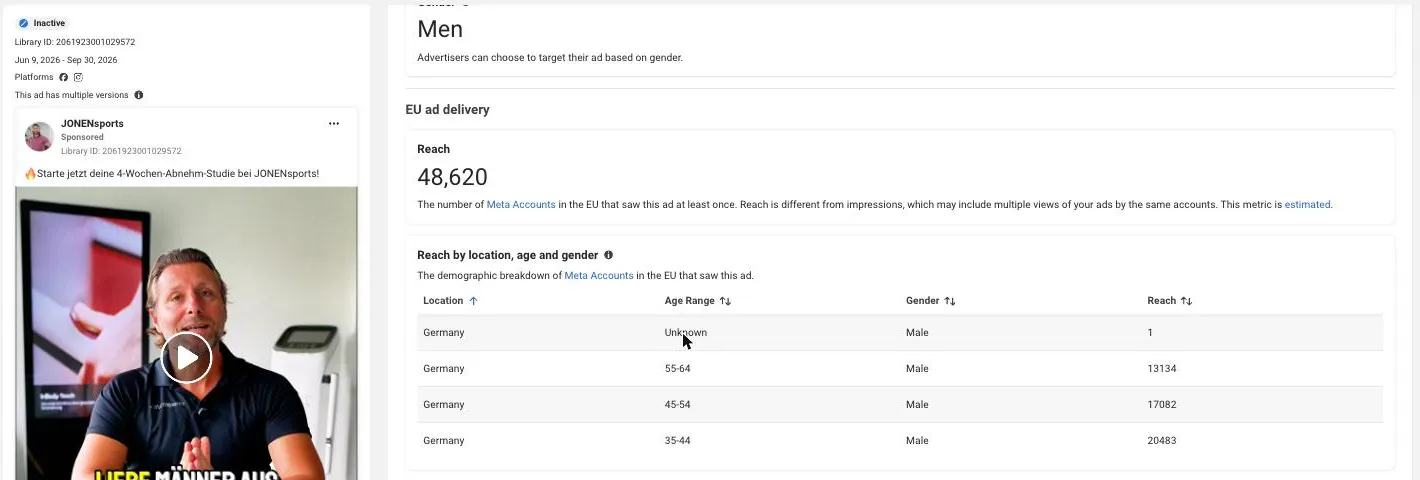Viewport: 1420px width, 480px height.
Task: Click reach value 13134
Action: [1162, 368]
